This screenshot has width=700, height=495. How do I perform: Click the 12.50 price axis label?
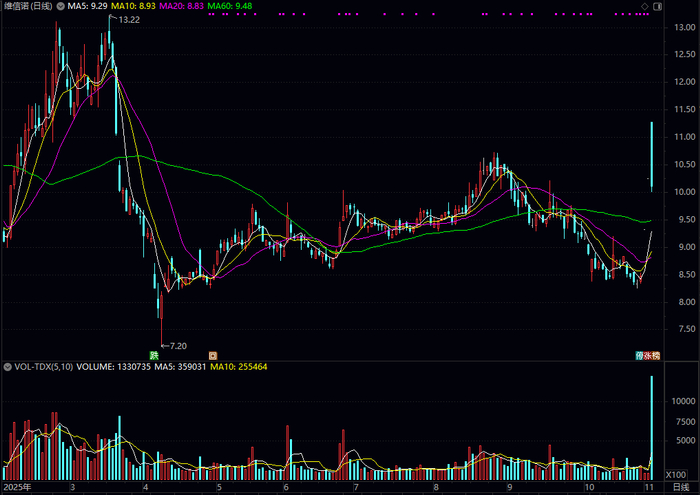[x=684, y=54]
